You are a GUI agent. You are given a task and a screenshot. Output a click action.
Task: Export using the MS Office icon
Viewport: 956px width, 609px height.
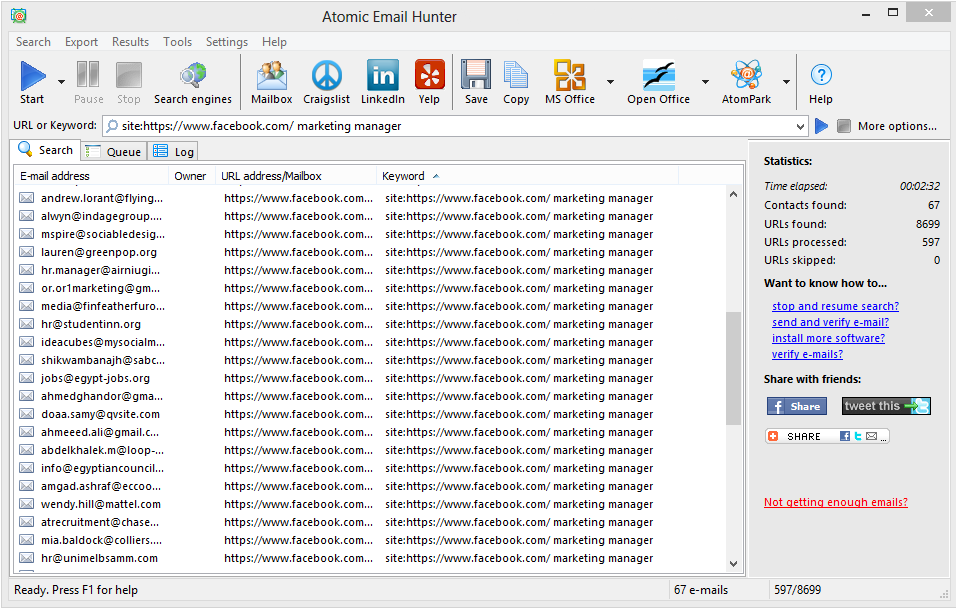(569, 77)
